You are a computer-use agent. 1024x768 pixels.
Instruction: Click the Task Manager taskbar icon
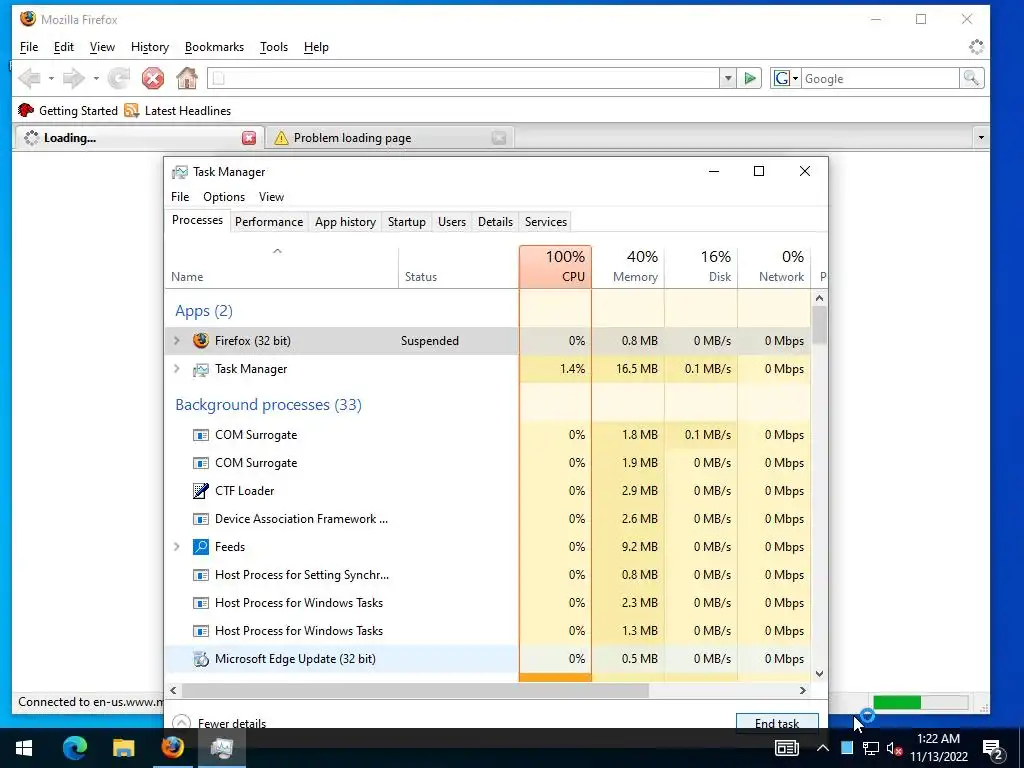[x=222, y=748]
